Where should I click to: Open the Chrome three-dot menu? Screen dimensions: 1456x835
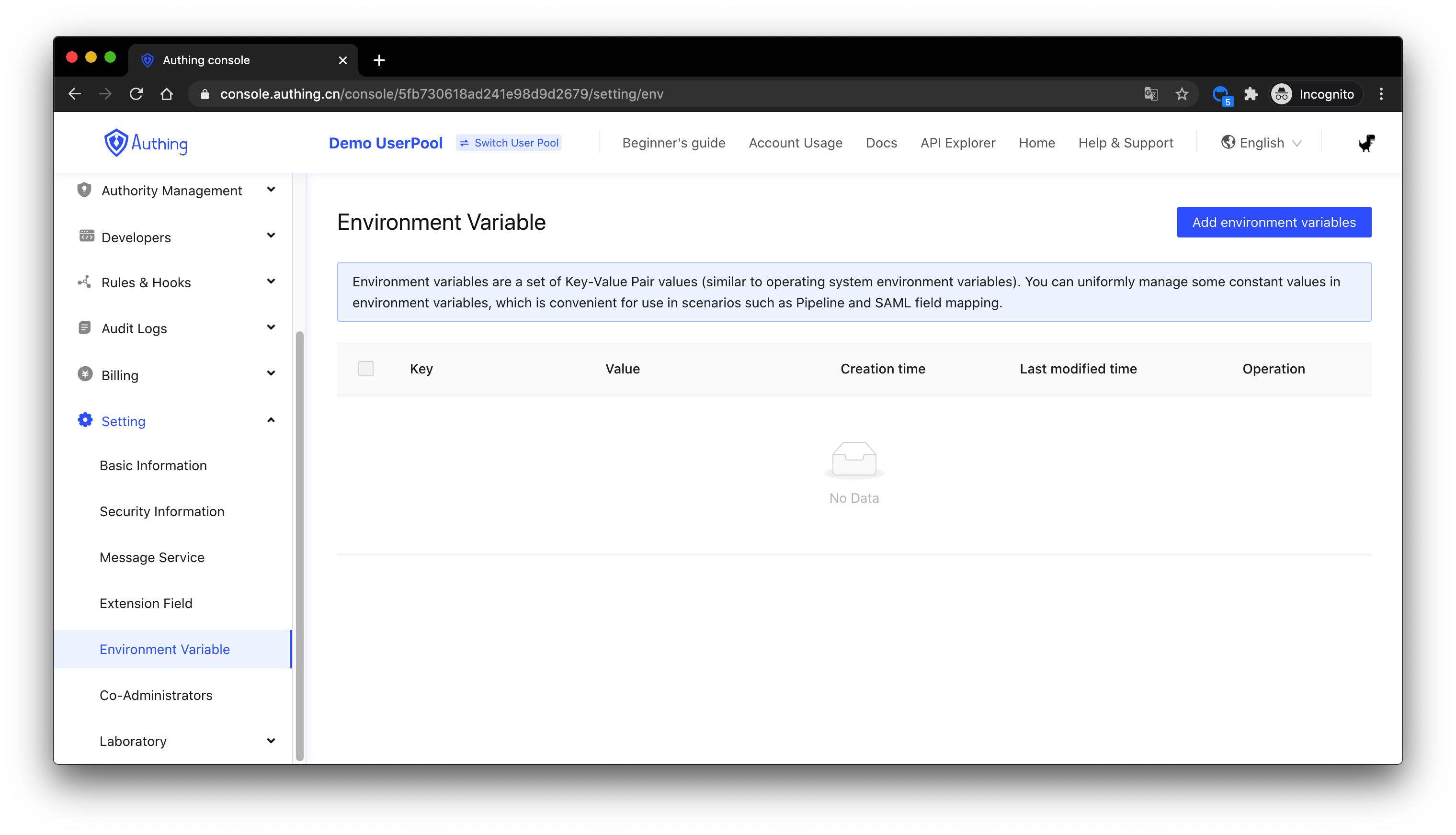(1381, 94)
